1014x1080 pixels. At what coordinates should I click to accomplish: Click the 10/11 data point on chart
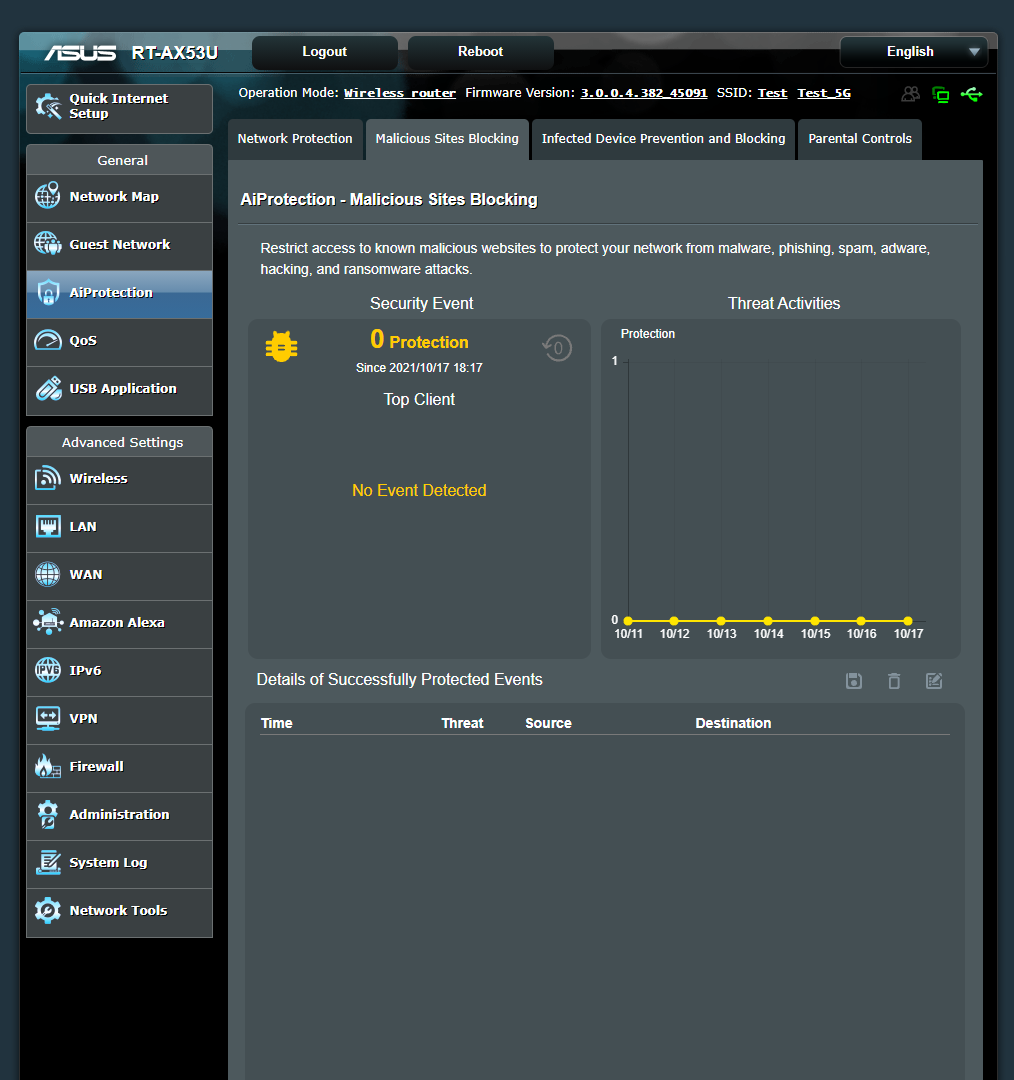coord(628,621)
